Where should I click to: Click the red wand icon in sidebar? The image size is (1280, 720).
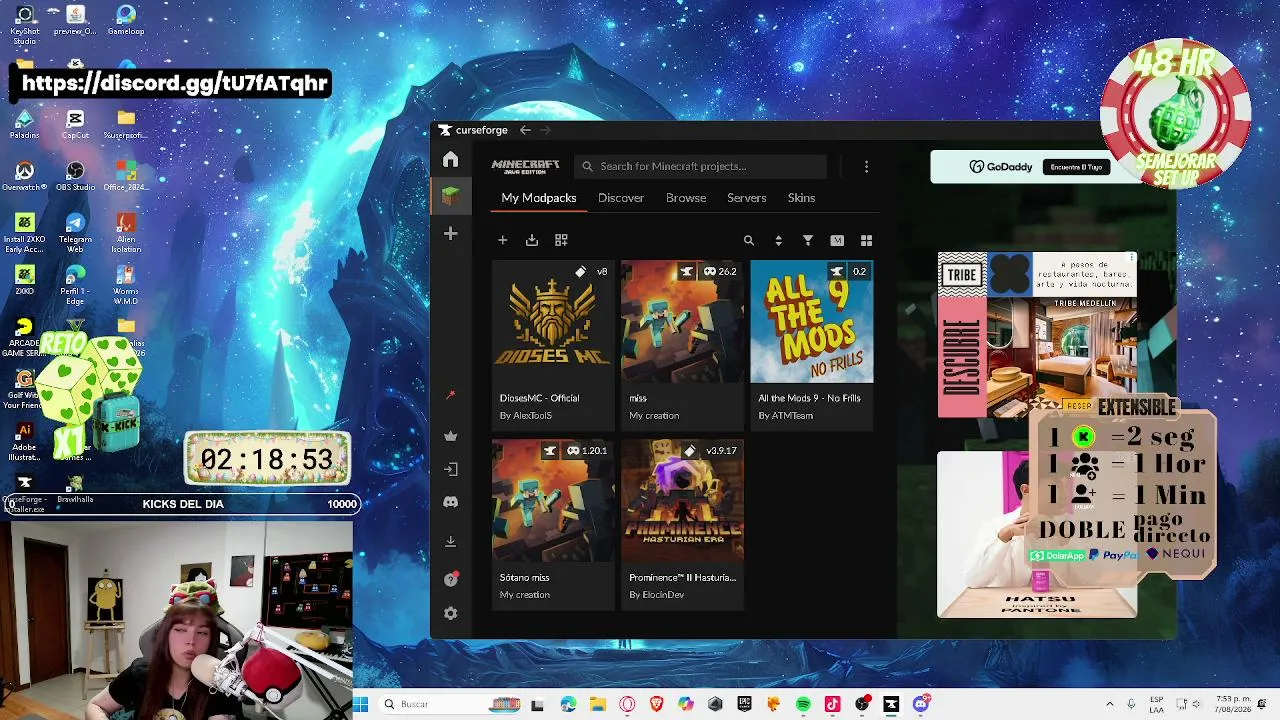pos(450,396)
